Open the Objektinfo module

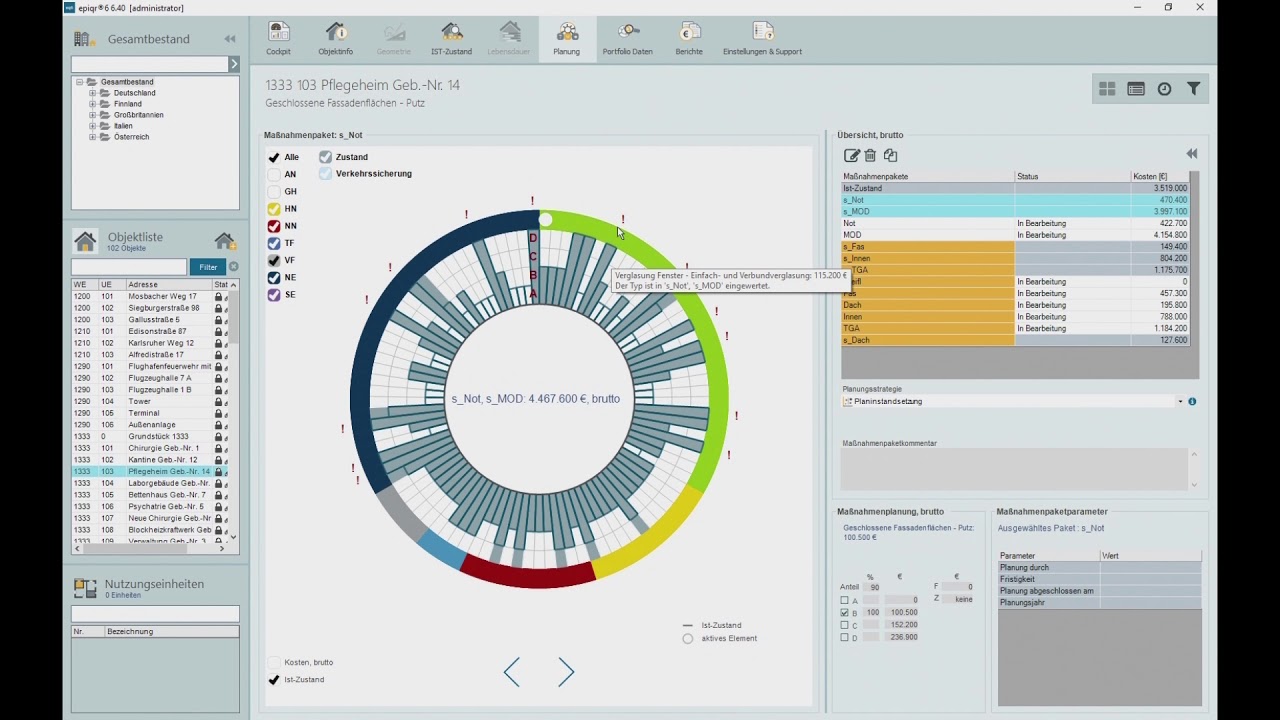[x=336, y=38]
